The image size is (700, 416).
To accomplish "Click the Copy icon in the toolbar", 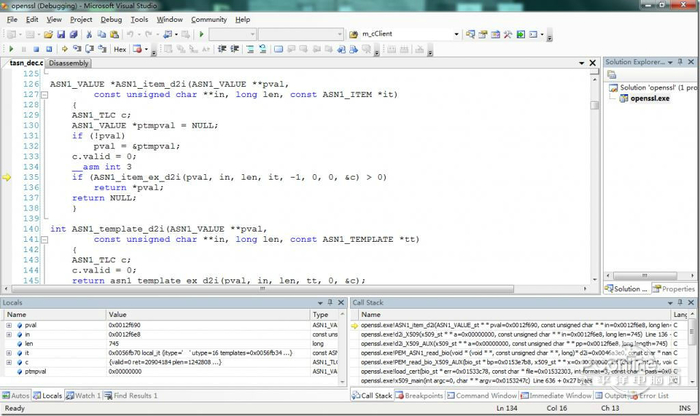I will (101, 34).
